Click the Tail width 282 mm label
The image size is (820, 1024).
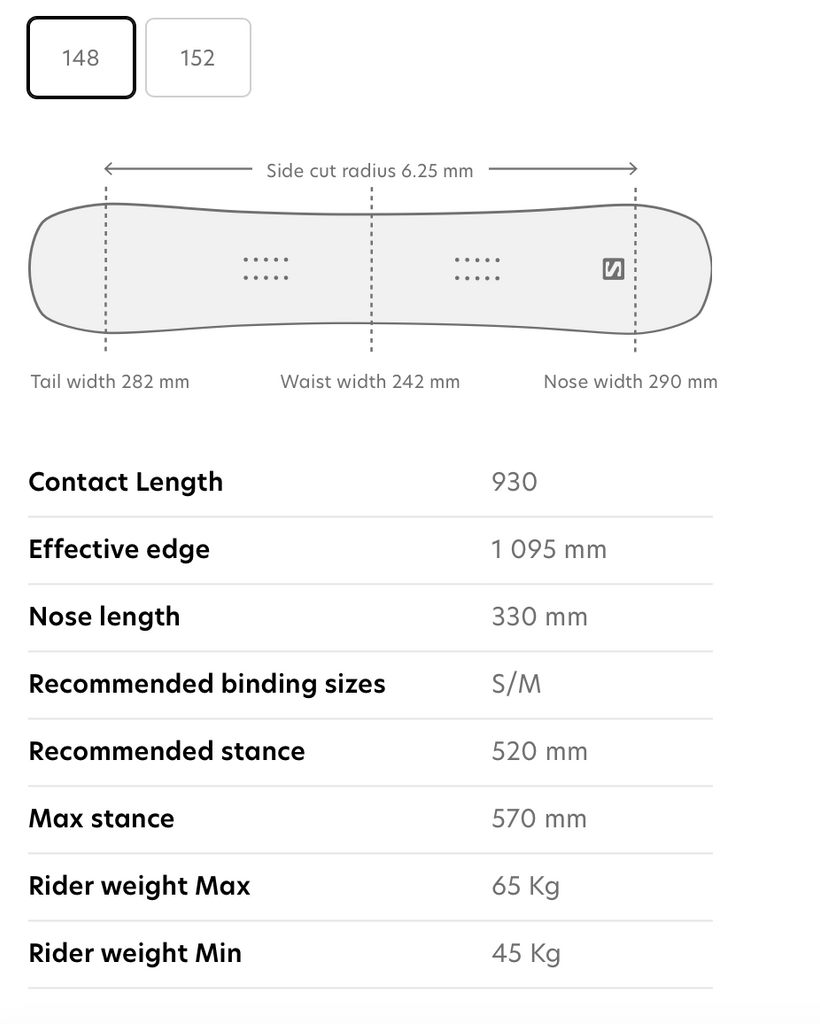coord(110,381)
